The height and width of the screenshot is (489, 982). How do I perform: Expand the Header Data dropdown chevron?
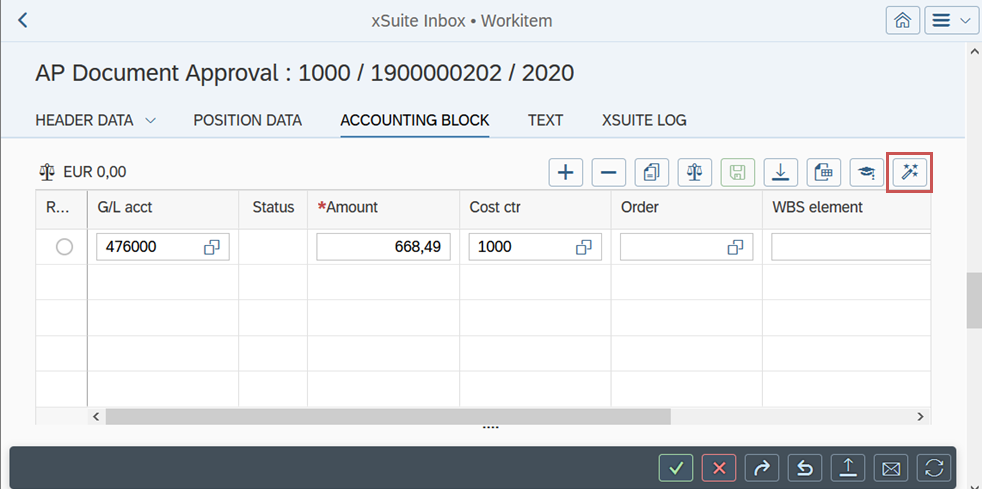tap(151, 120)
